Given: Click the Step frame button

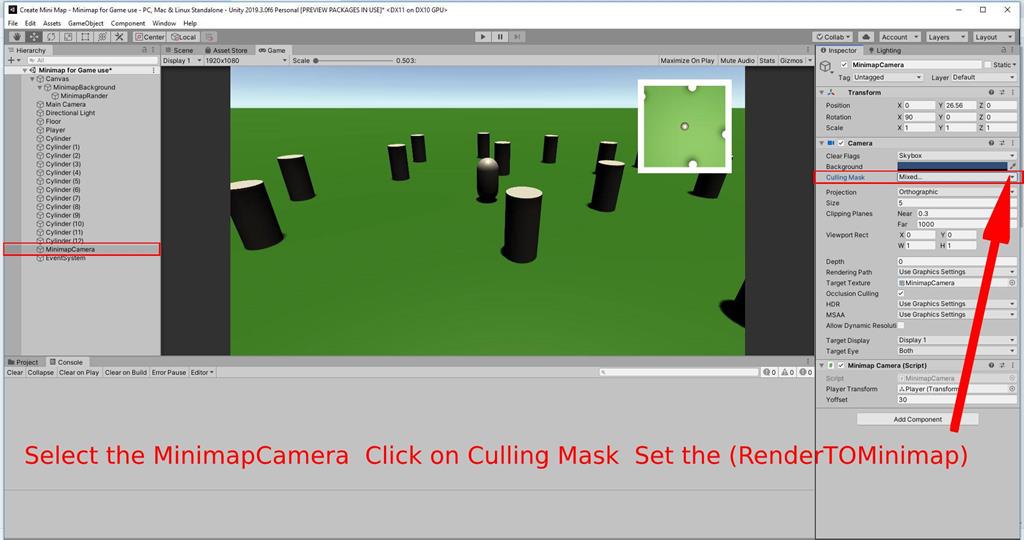Looking at the screenshot, I should point(517,37).
